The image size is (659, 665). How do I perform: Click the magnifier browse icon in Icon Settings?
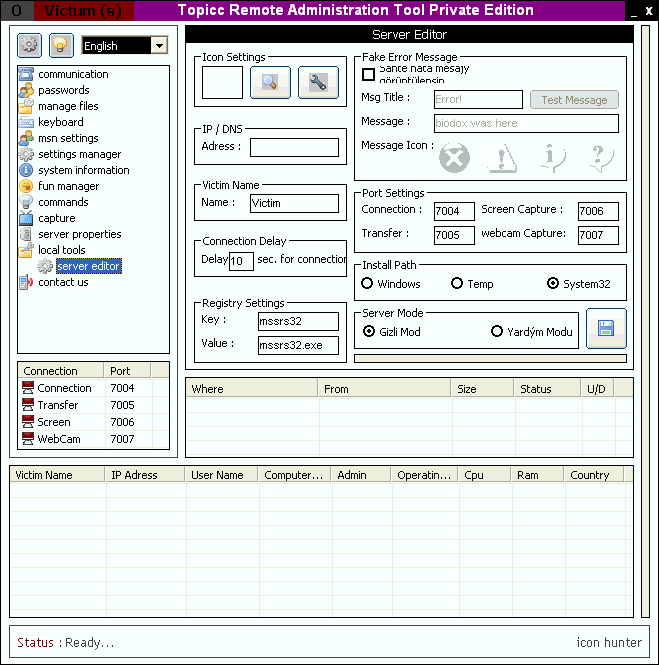tap(270, 83)
